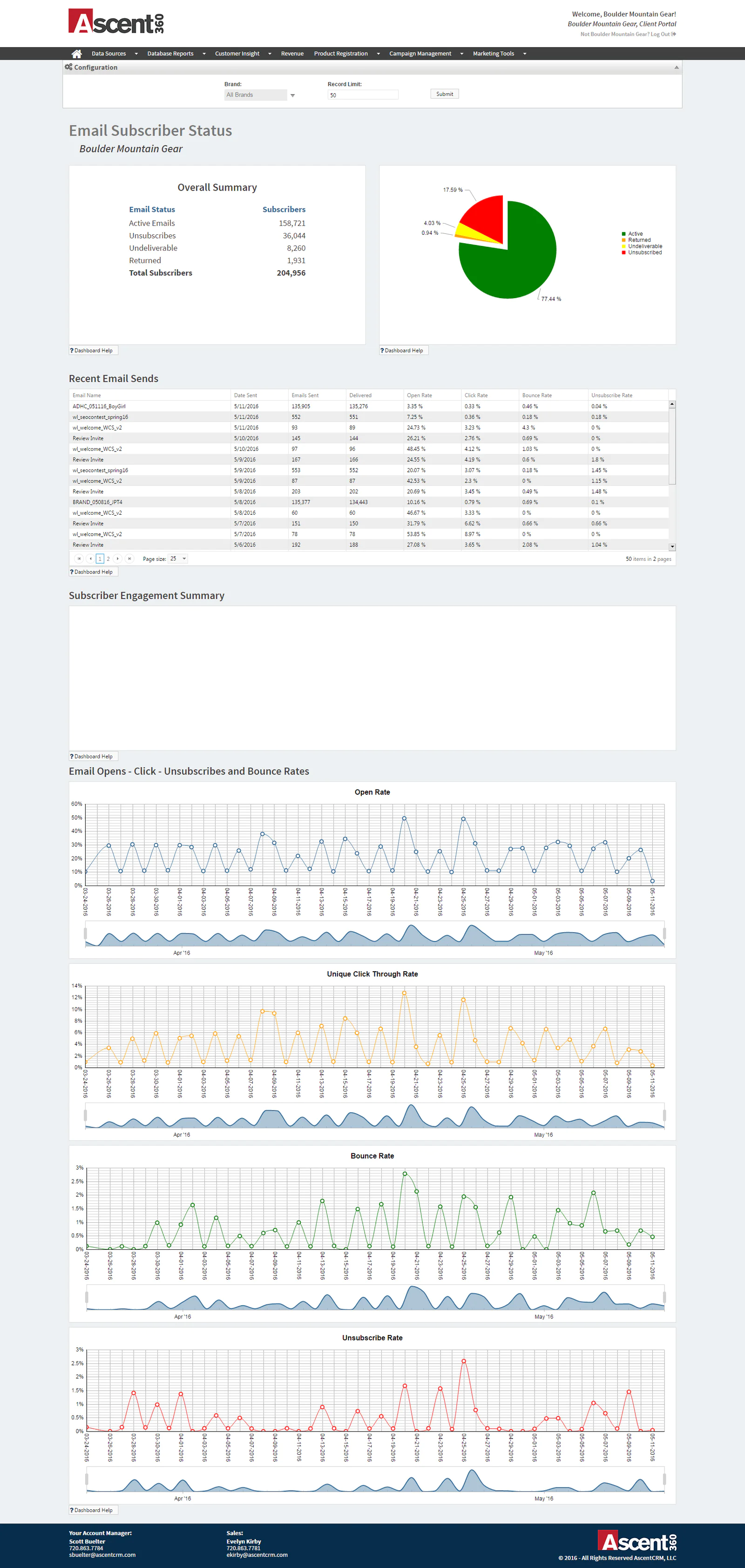Click right range handle of Open Rate navigator
The image size is (745, 1568).
[x=664, y=933]
